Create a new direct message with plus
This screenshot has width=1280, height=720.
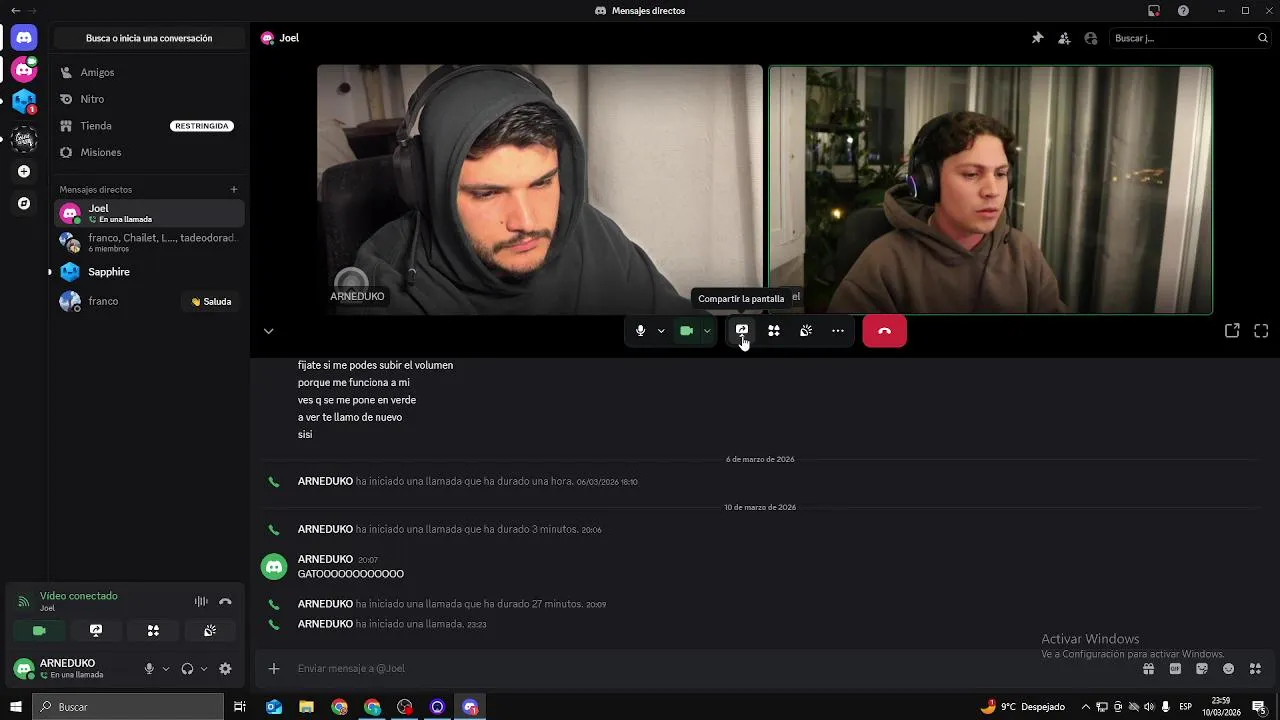tap(234, 189)
